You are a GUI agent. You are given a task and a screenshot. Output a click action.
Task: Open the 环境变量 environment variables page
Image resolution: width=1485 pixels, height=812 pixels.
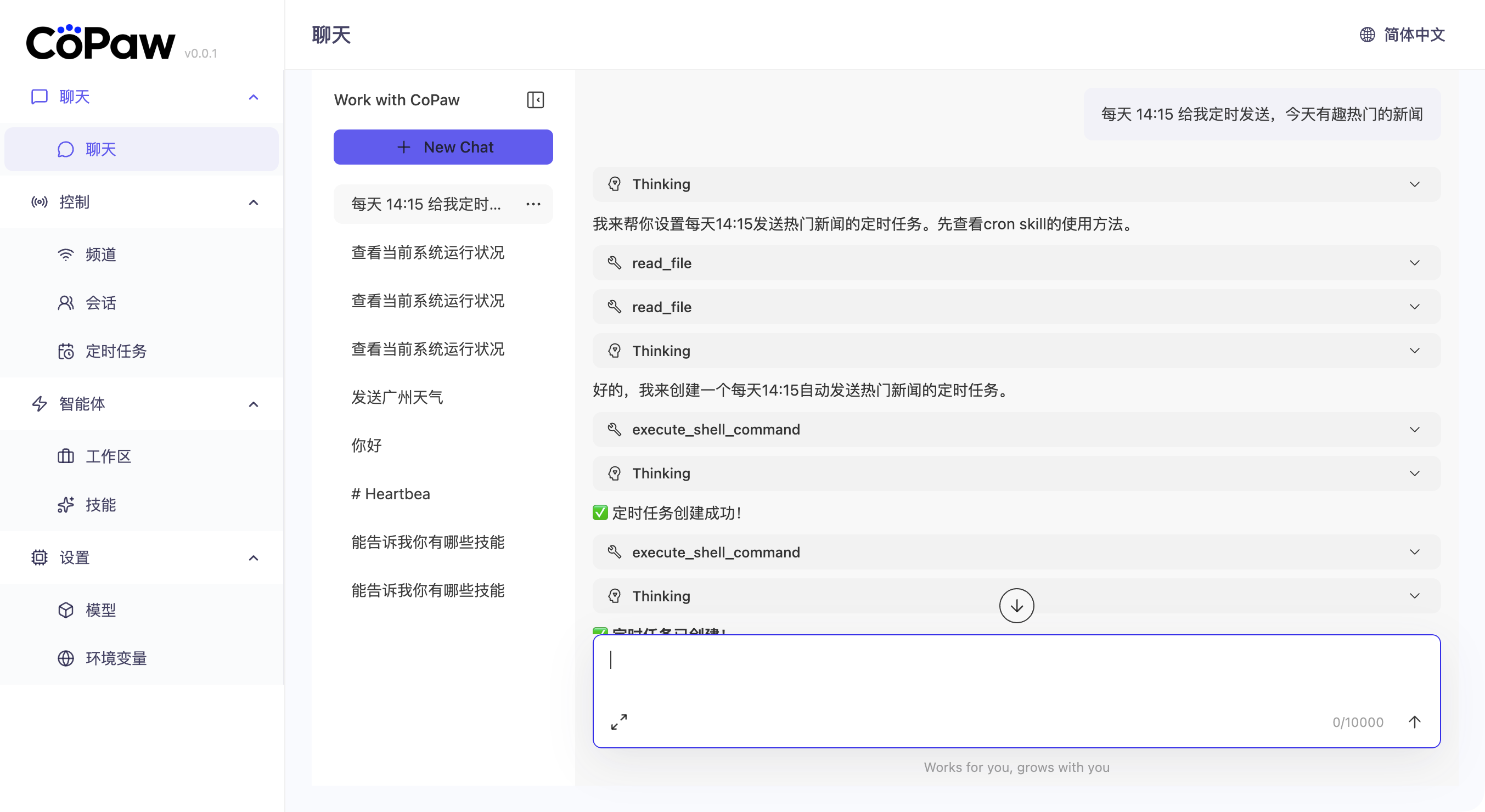coord(115,658)
